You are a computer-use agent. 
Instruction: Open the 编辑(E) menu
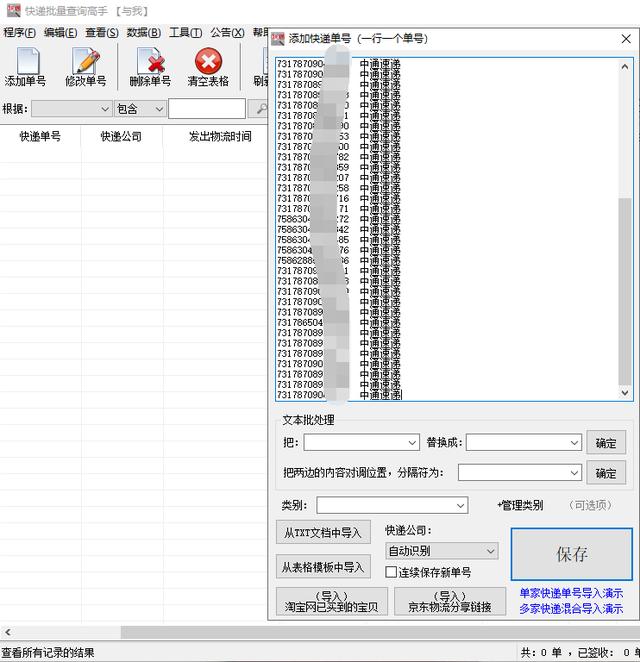(x=60, y=33)
